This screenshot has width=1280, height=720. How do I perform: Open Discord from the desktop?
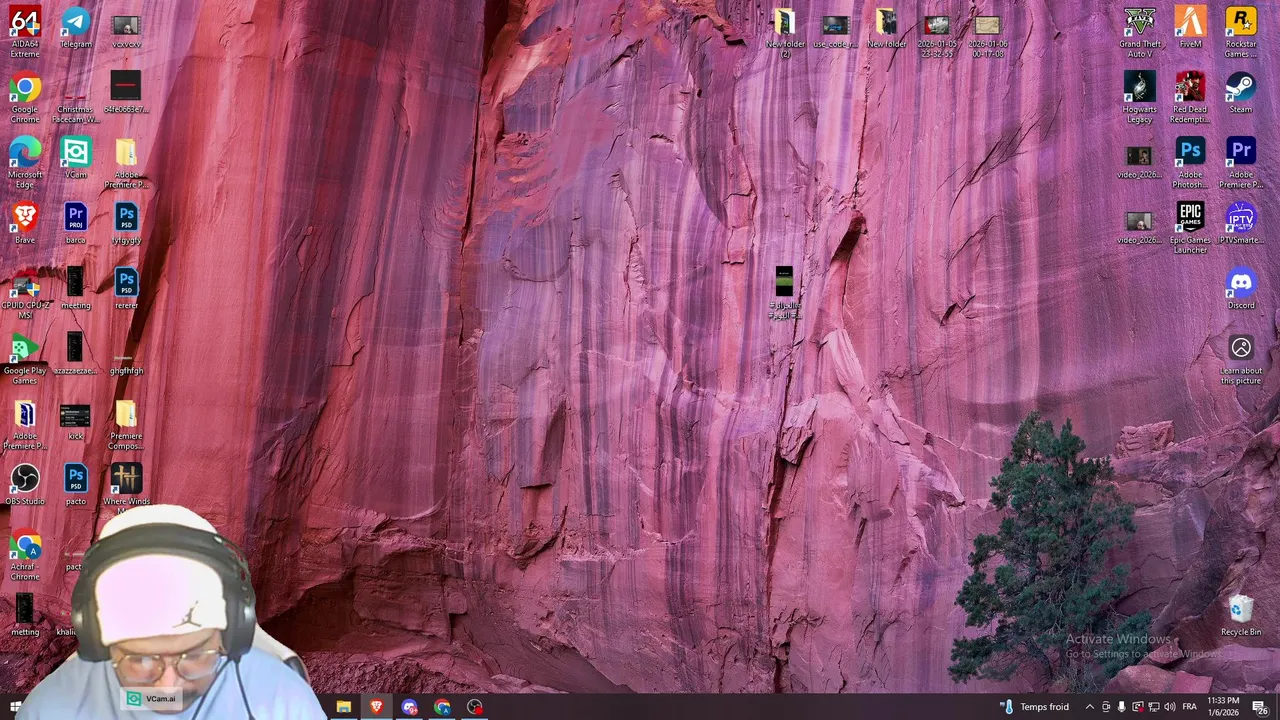click(x=1240, y=289)
